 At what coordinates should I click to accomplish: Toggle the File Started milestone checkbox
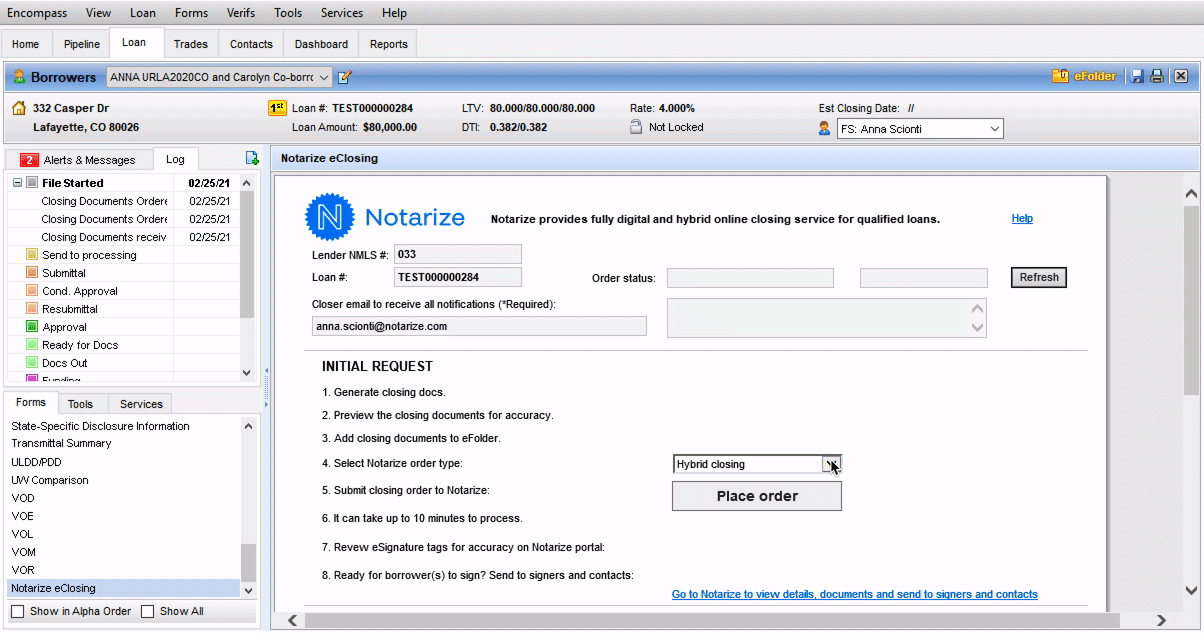pos(32,183)
